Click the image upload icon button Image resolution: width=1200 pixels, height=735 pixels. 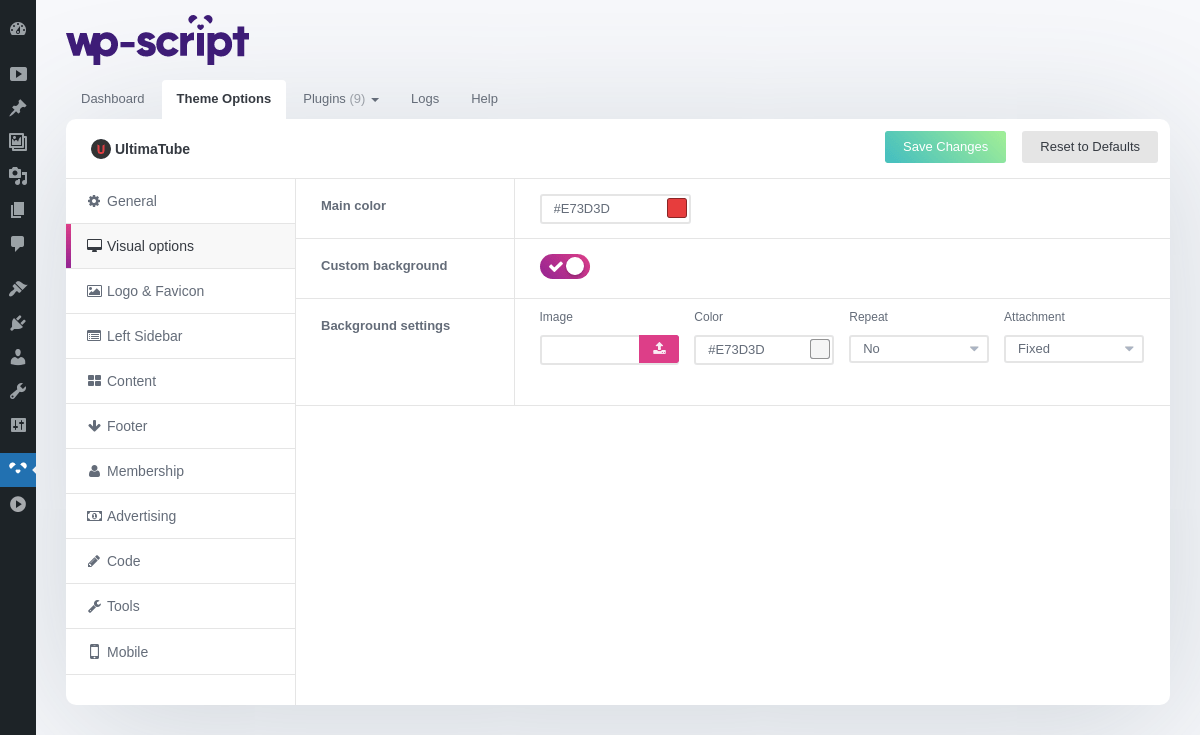point(659,349)
